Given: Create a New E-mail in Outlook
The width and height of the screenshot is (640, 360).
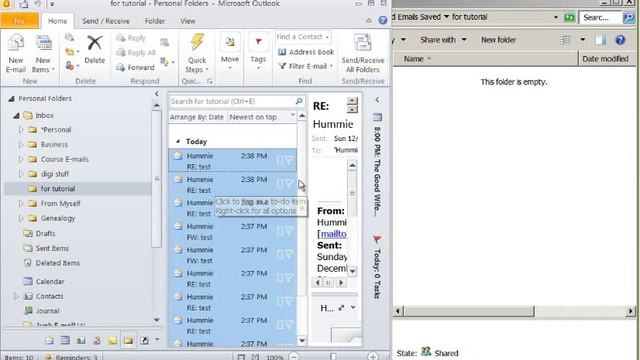Looking at the screenshot, I should pyautogui.click(x=16, y=53).
